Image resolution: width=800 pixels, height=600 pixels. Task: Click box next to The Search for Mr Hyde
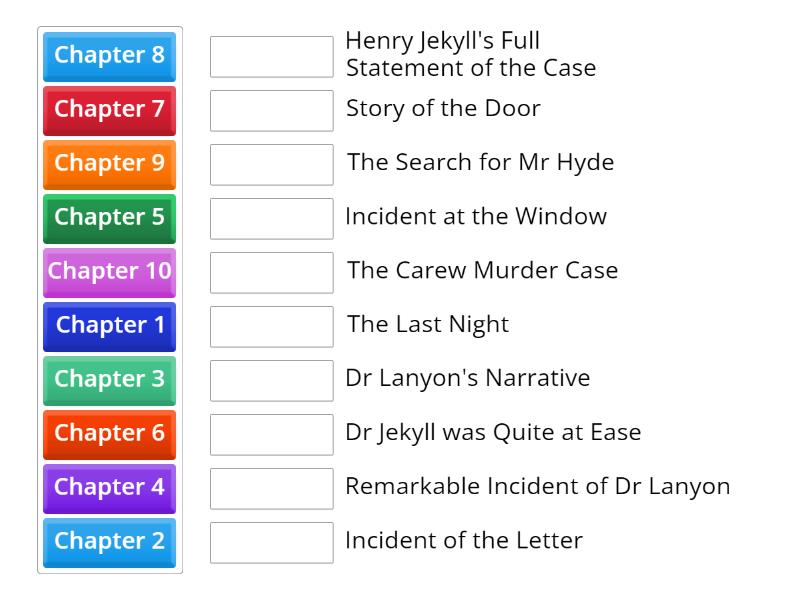tap(271, 165)
